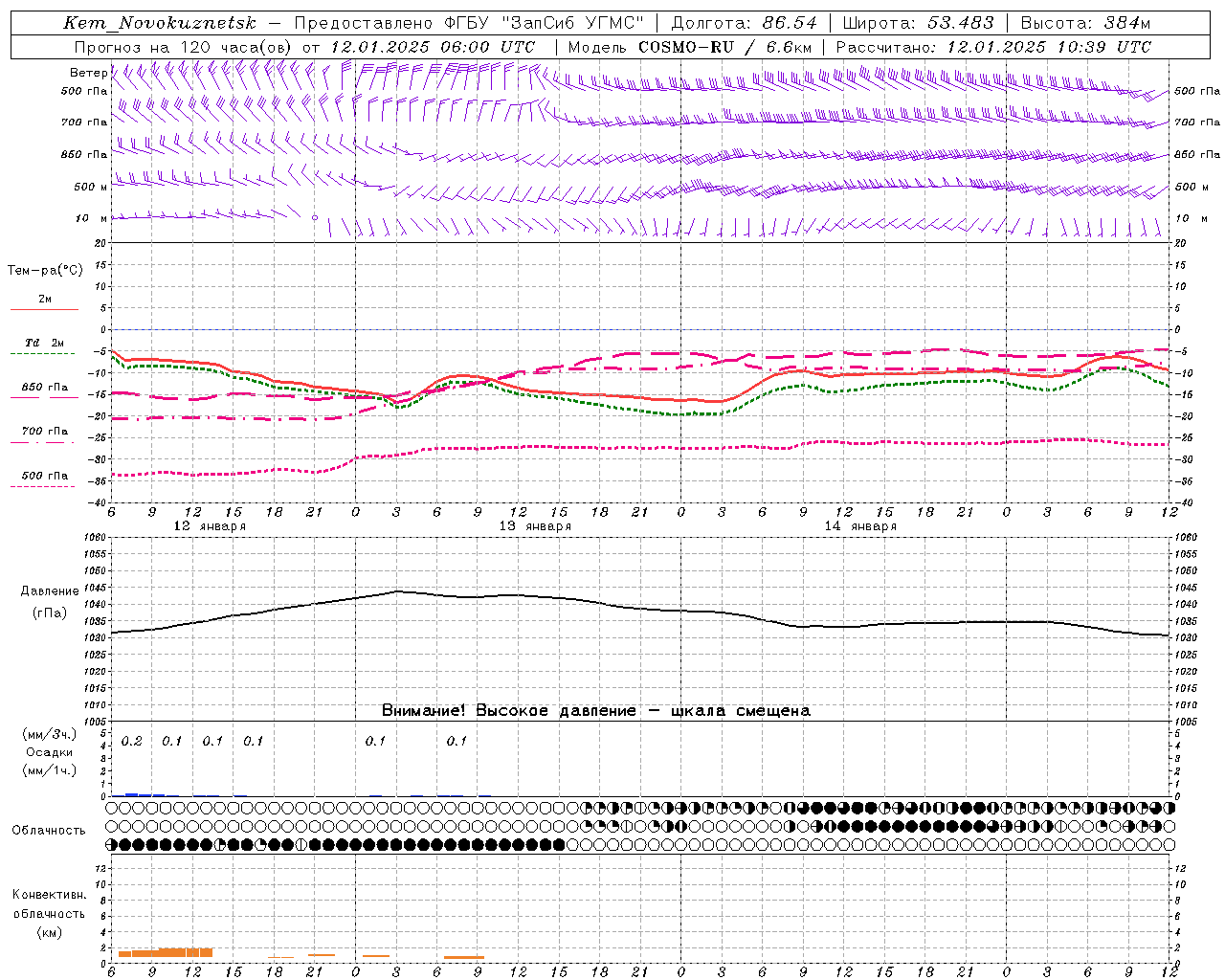Click the latitude value Широта: 53.483
Viewport: 1225px width, 980px height.
[919, 23]
